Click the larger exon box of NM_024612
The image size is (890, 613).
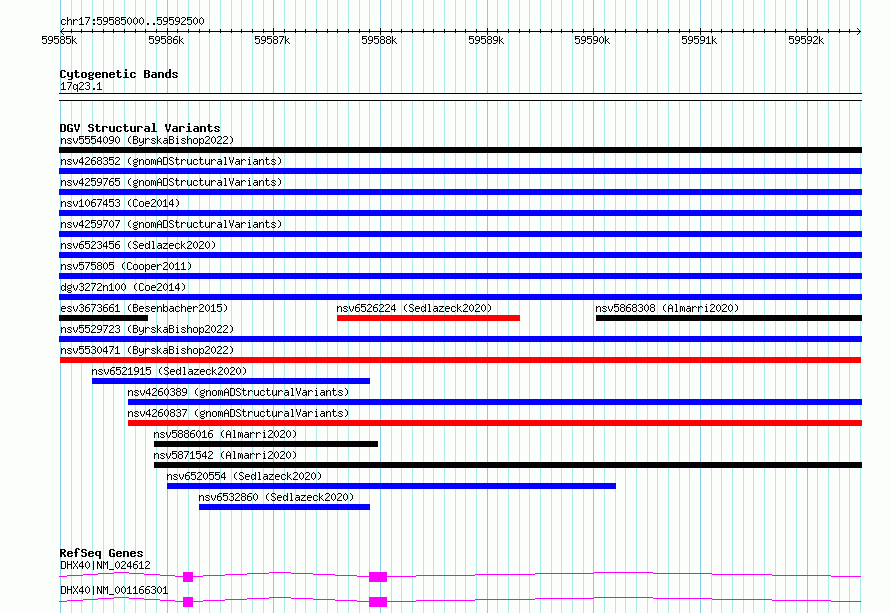pos(378,577)
